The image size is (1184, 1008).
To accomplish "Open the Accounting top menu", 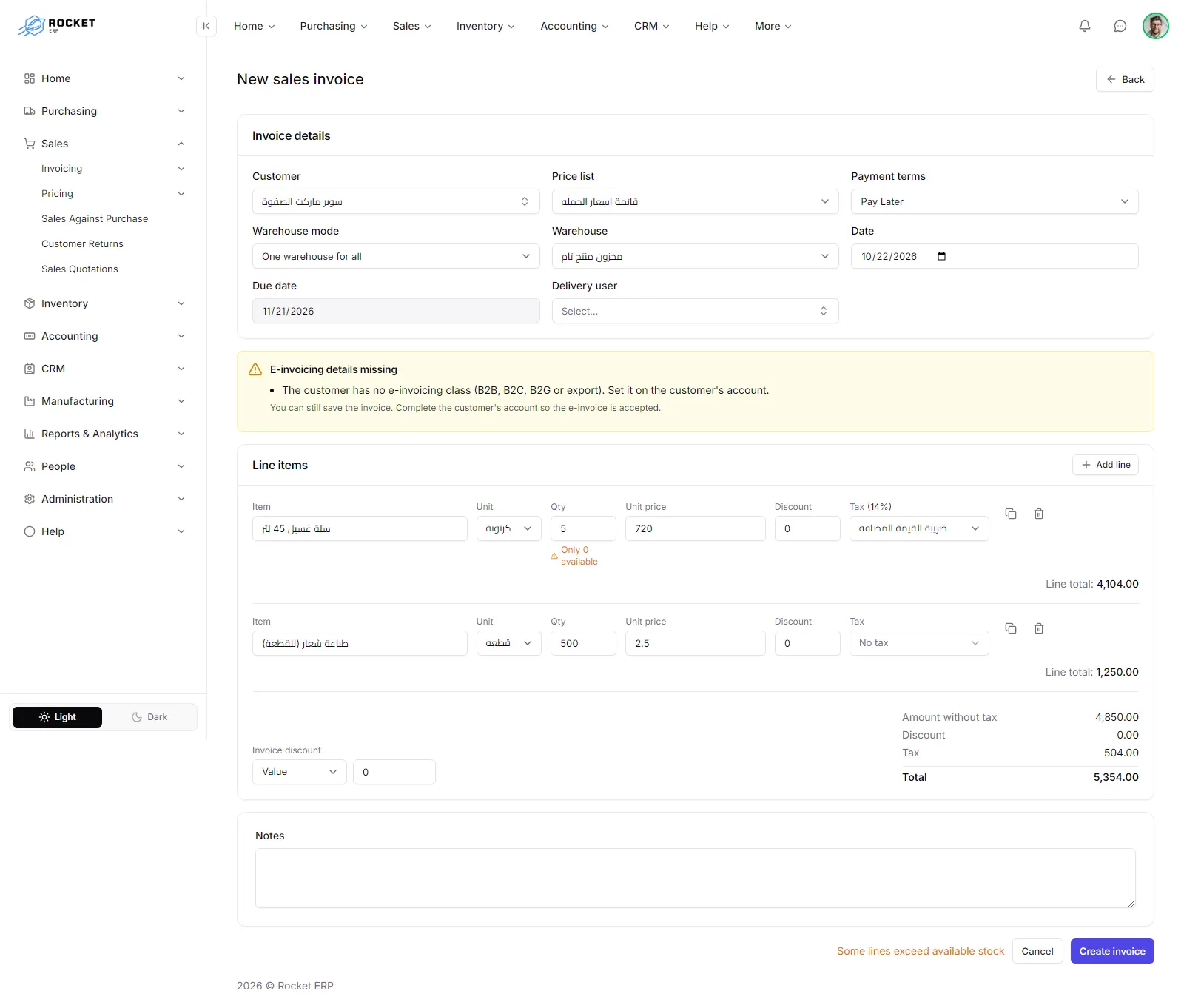I will 574,26.
